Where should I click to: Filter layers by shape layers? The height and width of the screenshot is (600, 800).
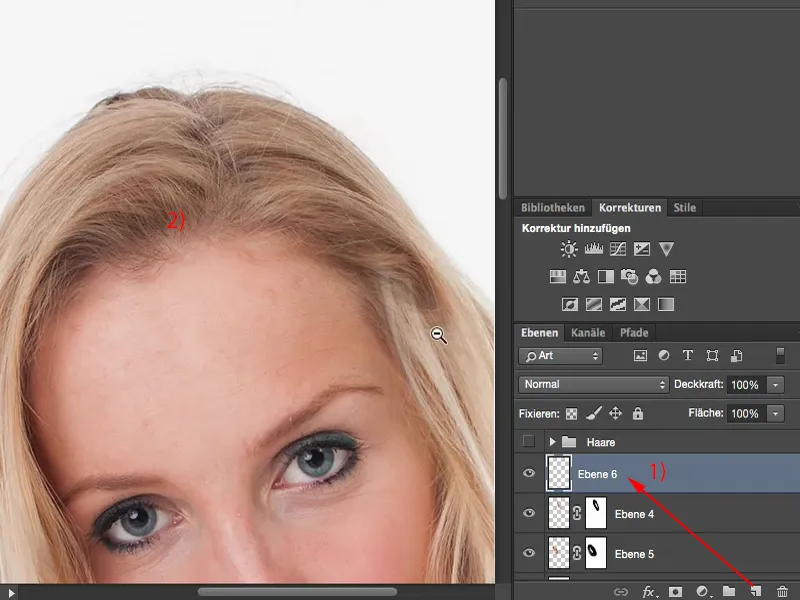712,356
